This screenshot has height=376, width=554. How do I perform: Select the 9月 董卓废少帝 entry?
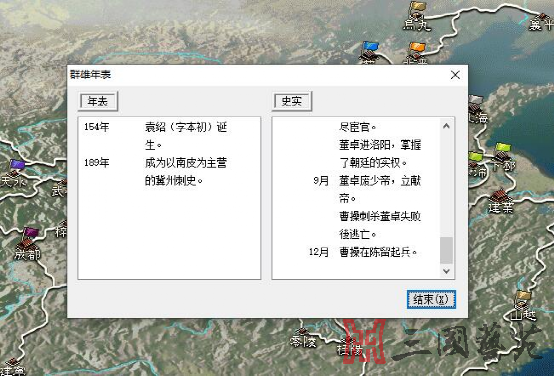[367, 189]
